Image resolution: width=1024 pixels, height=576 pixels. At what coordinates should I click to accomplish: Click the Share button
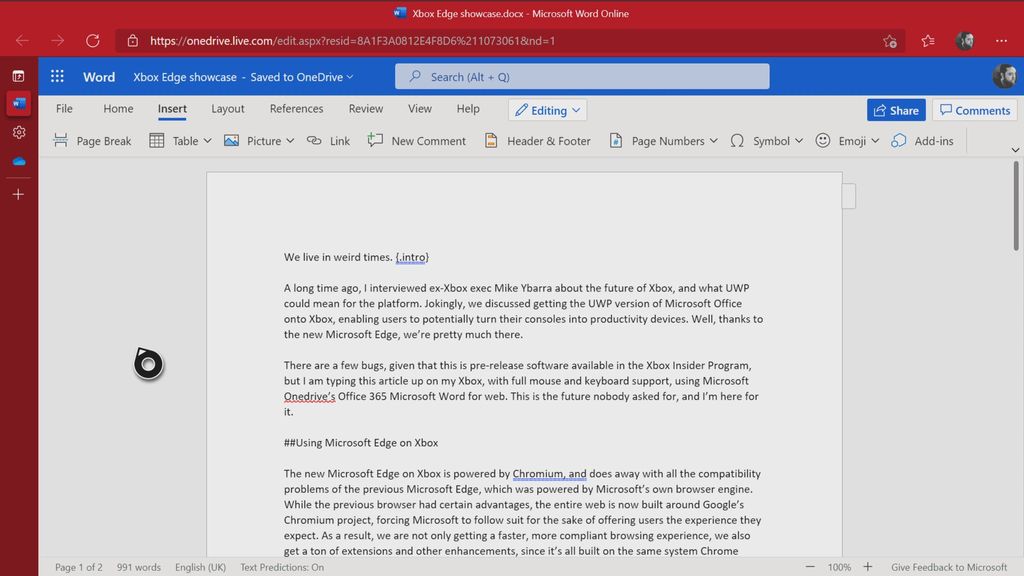(x=896, y=110)
